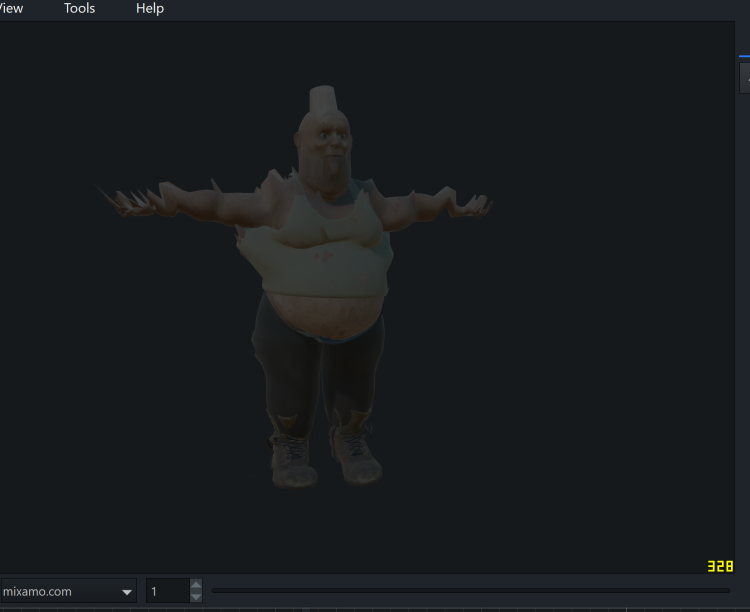Viewport: 750px width, 612px height.
Task: Open the partially visible View menu
Action: coord(11,9)
